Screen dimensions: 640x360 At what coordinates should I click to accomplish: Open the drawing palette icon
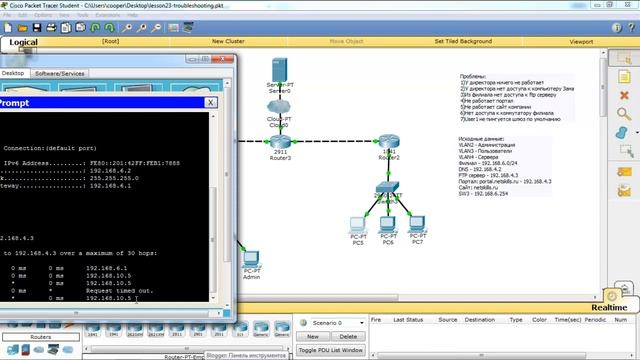[173, 28]
